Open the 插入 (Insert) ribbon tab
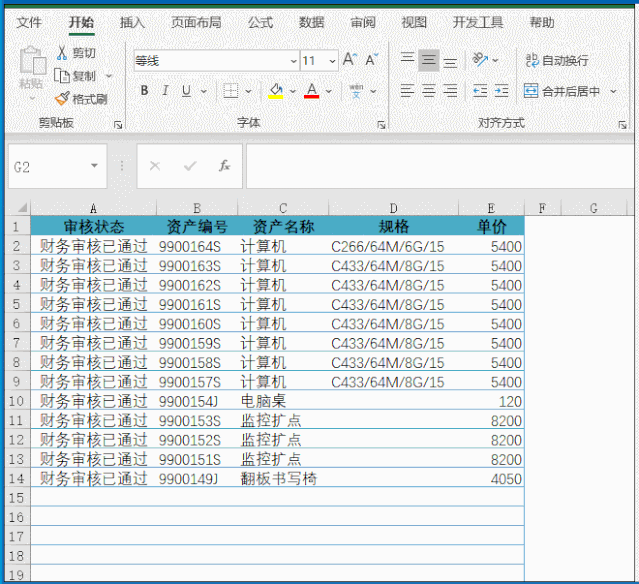639x584 pixels. point(132,22)
